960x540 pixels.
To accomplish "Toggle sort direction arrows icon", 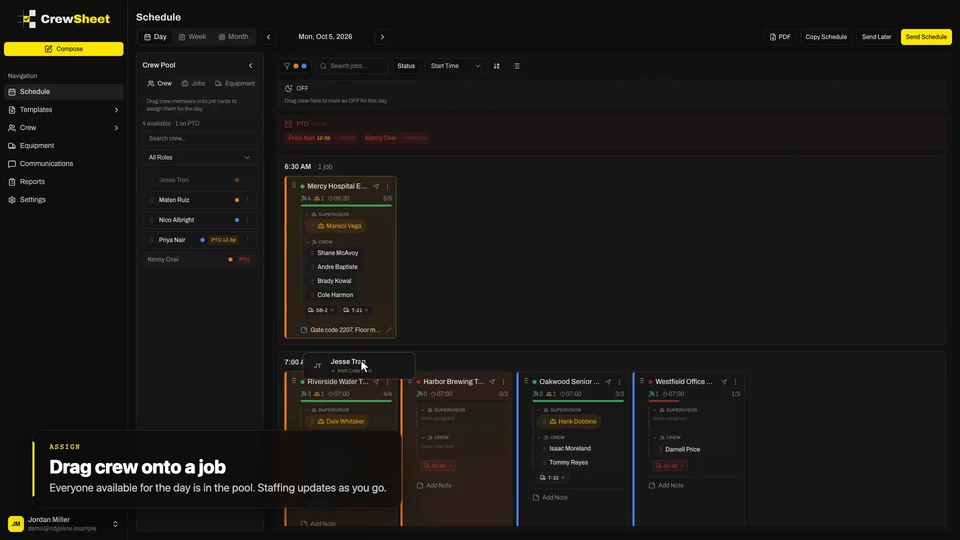I will tap(497, 66).
